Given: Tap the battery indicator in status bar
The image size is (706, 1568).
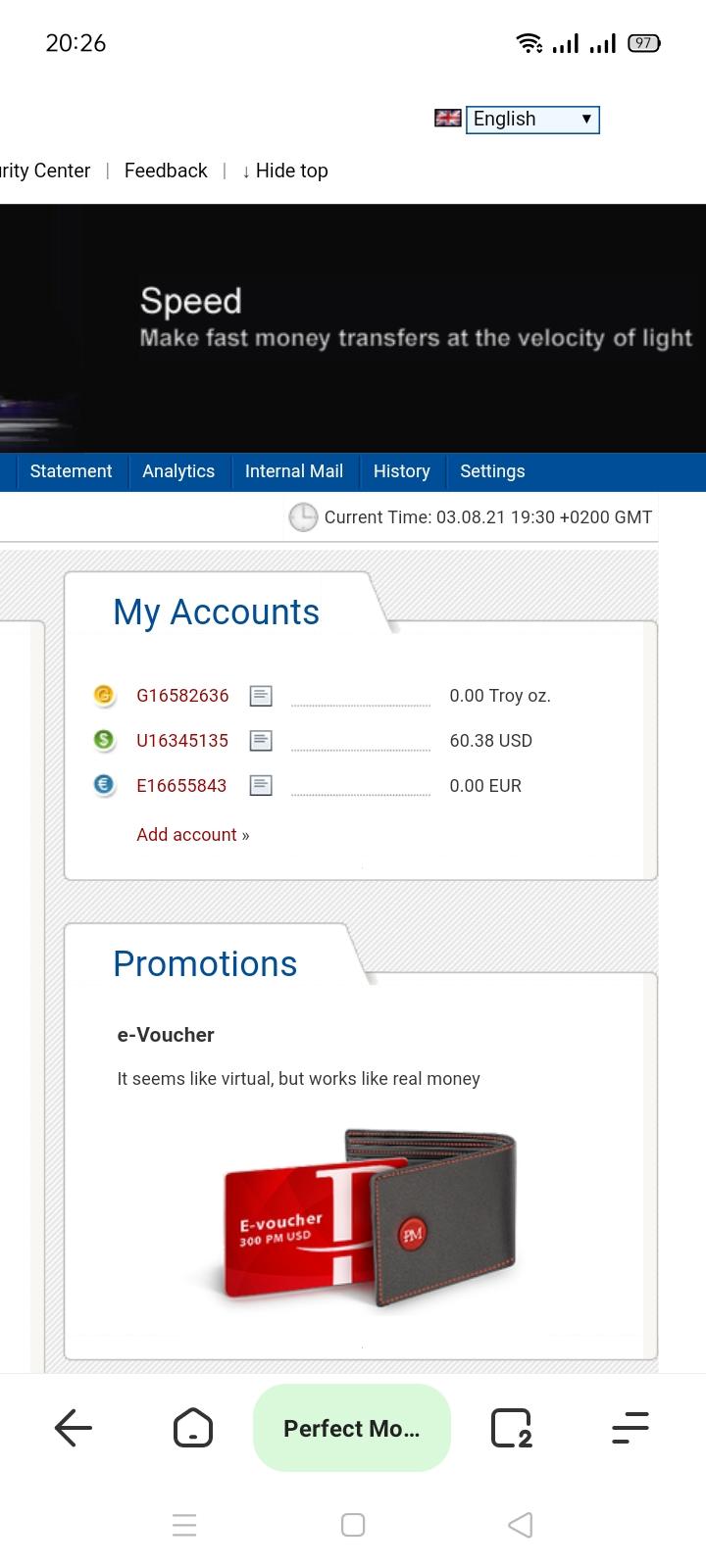Looking at the screenshot, I should click(644, 43).
